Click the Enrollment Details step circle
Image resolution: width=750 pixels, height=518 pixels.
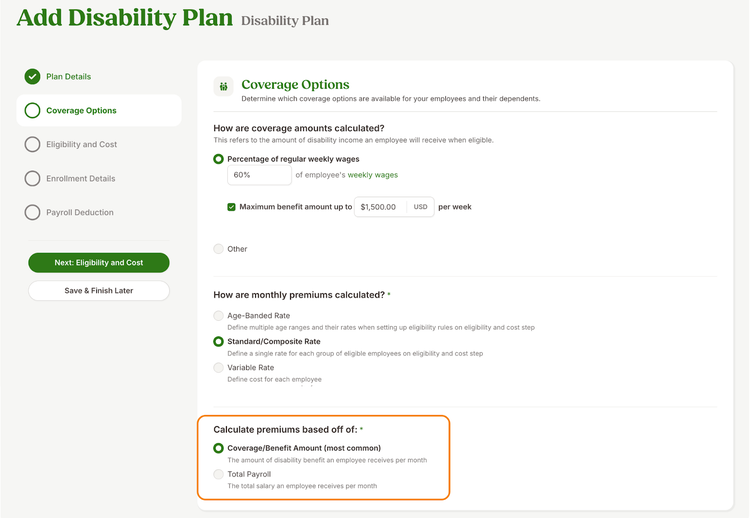click(x=33, y=178)
